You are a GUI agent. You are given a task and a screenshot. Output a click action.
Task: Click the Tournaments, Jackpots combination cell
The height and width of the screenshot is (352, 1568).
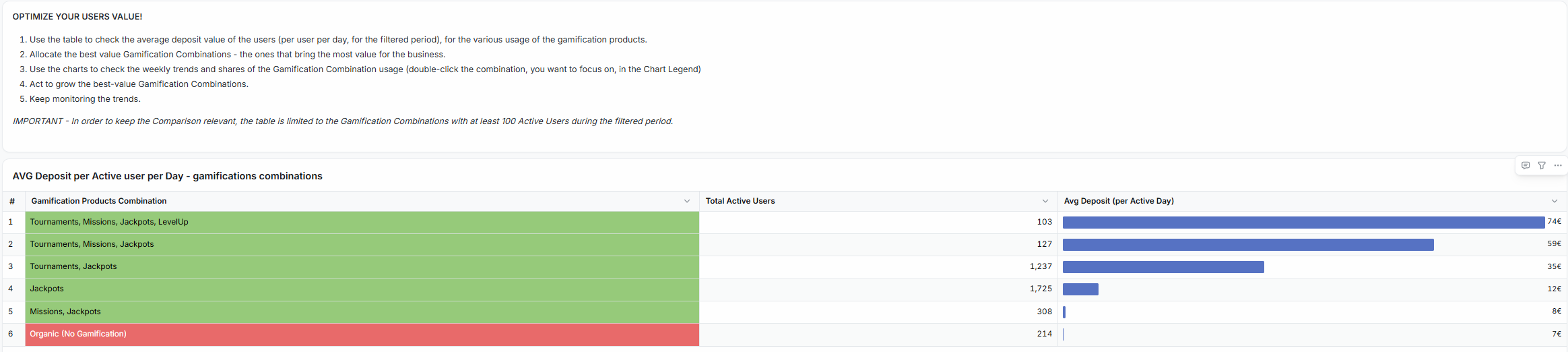coord(73,266)
